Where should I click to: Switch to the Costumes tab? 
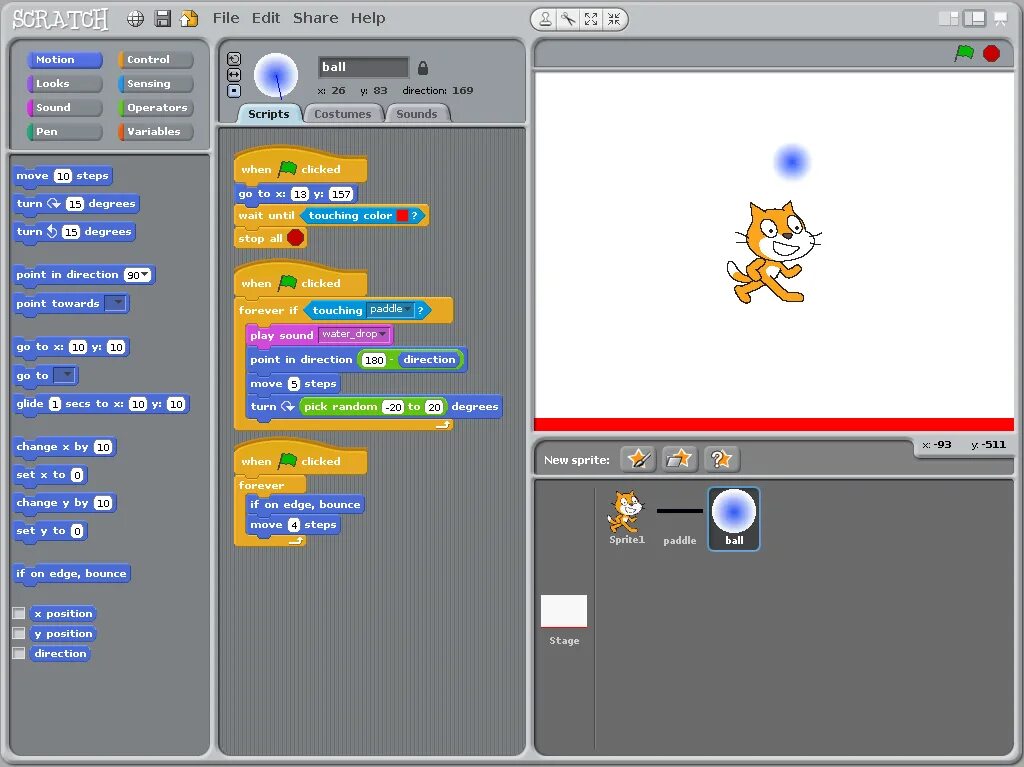click(x=343, y=114)
